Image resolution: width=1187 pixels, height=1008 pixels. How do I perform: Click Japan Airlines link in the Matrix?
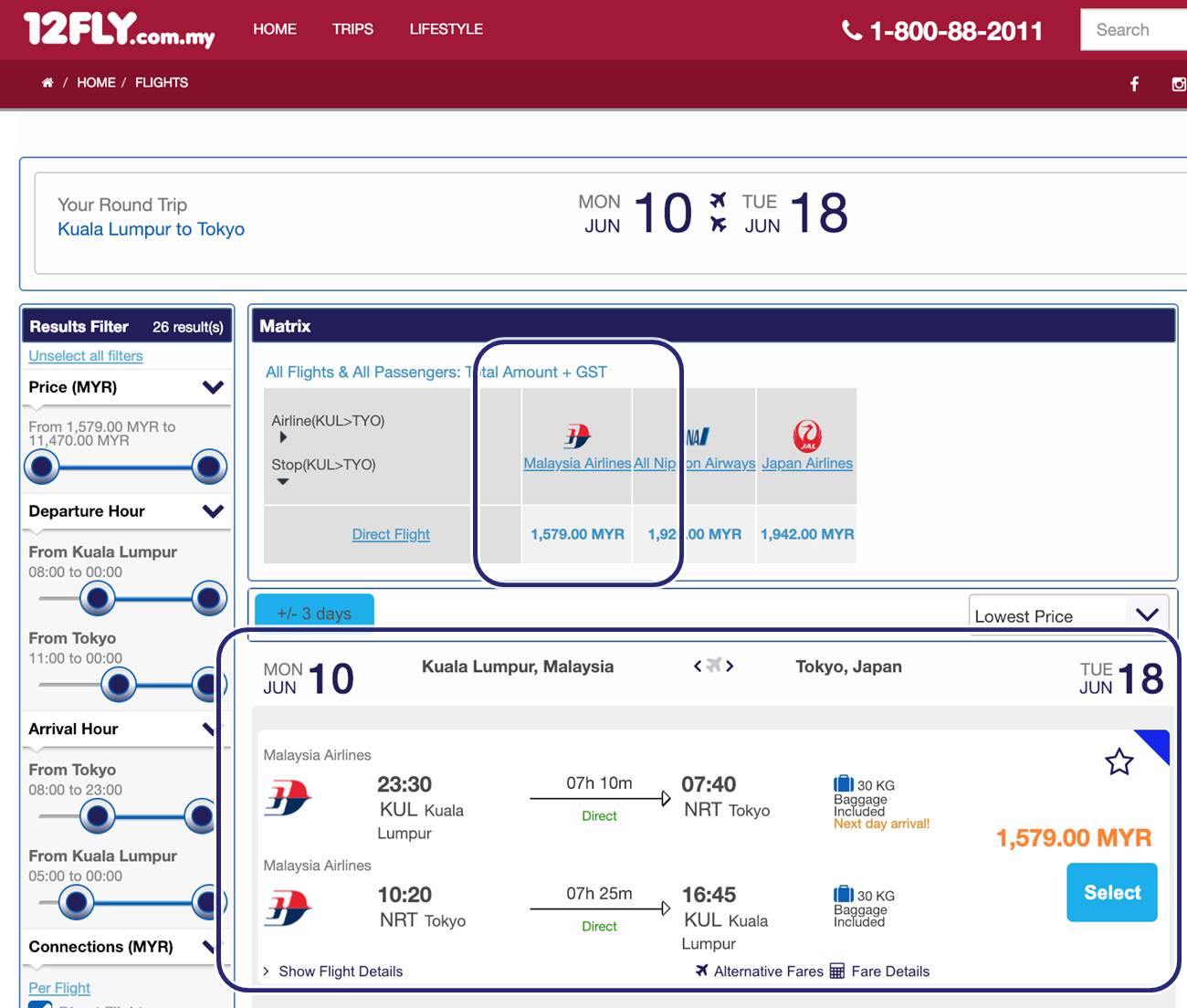pyautogui.click(x=807, y=463)
